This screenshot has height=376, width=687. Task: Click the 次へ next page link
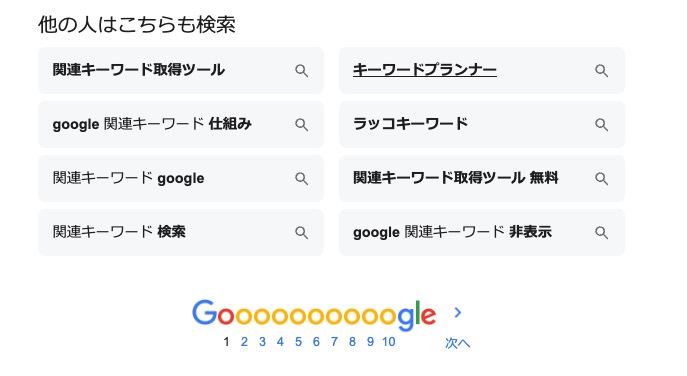(457, 343)
